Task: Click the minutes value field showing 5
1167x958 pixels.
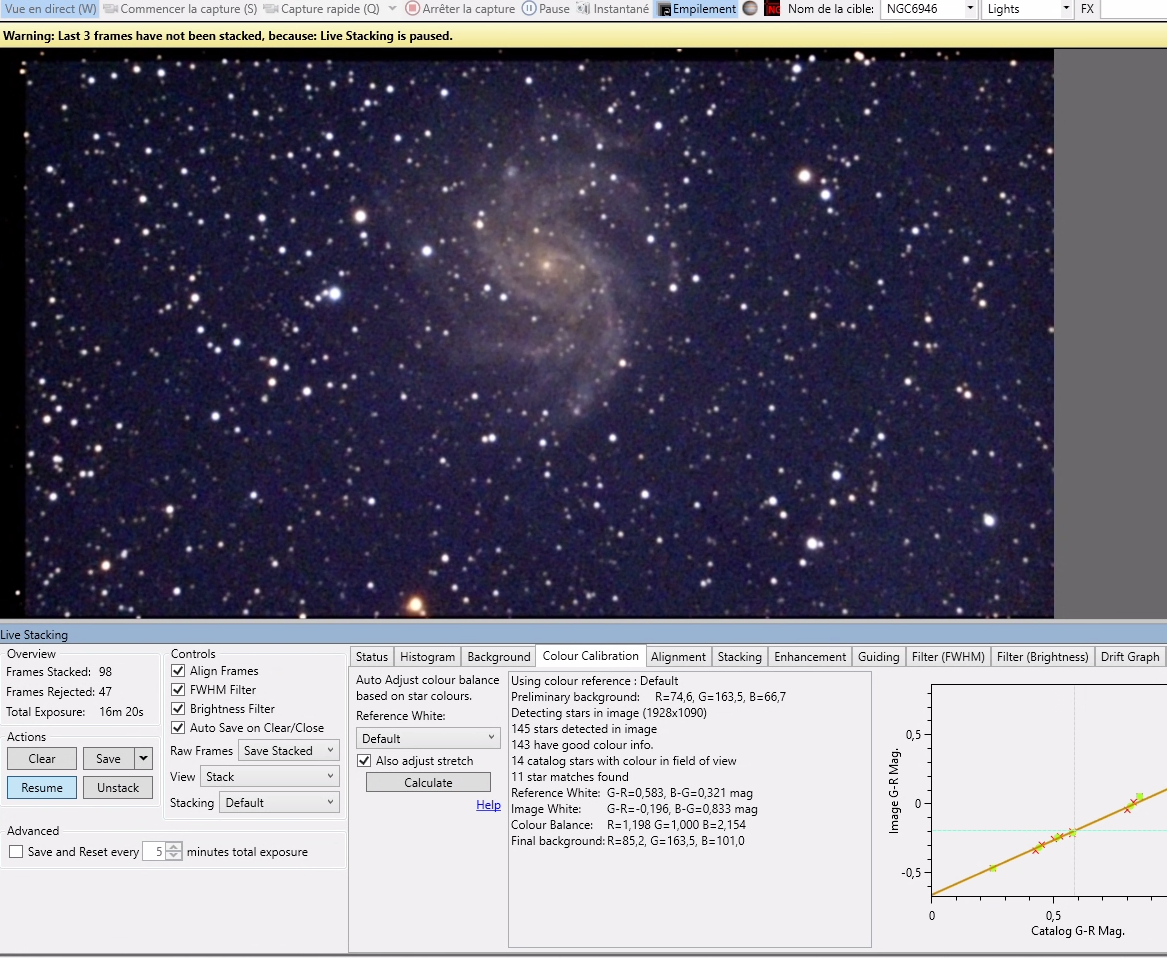Action: [154, 852]
